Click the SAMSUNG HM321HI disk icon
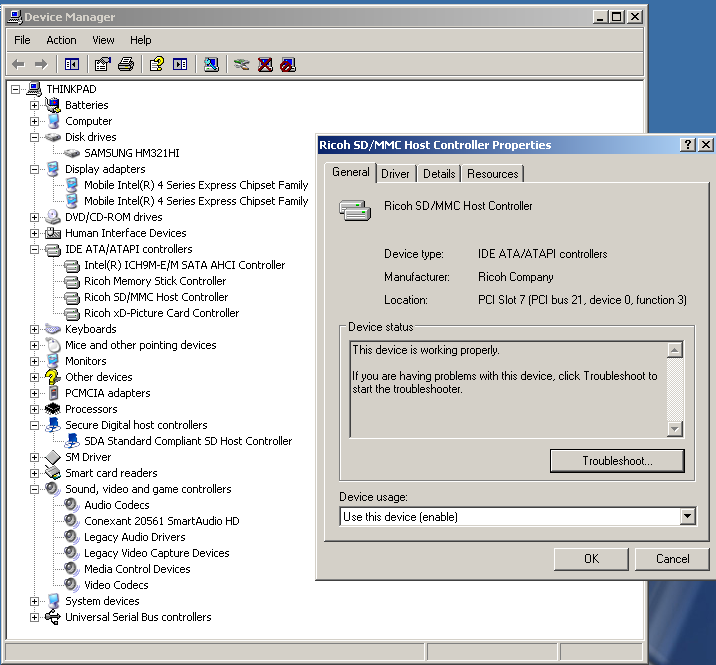The image size is (716, 665). 72,153
